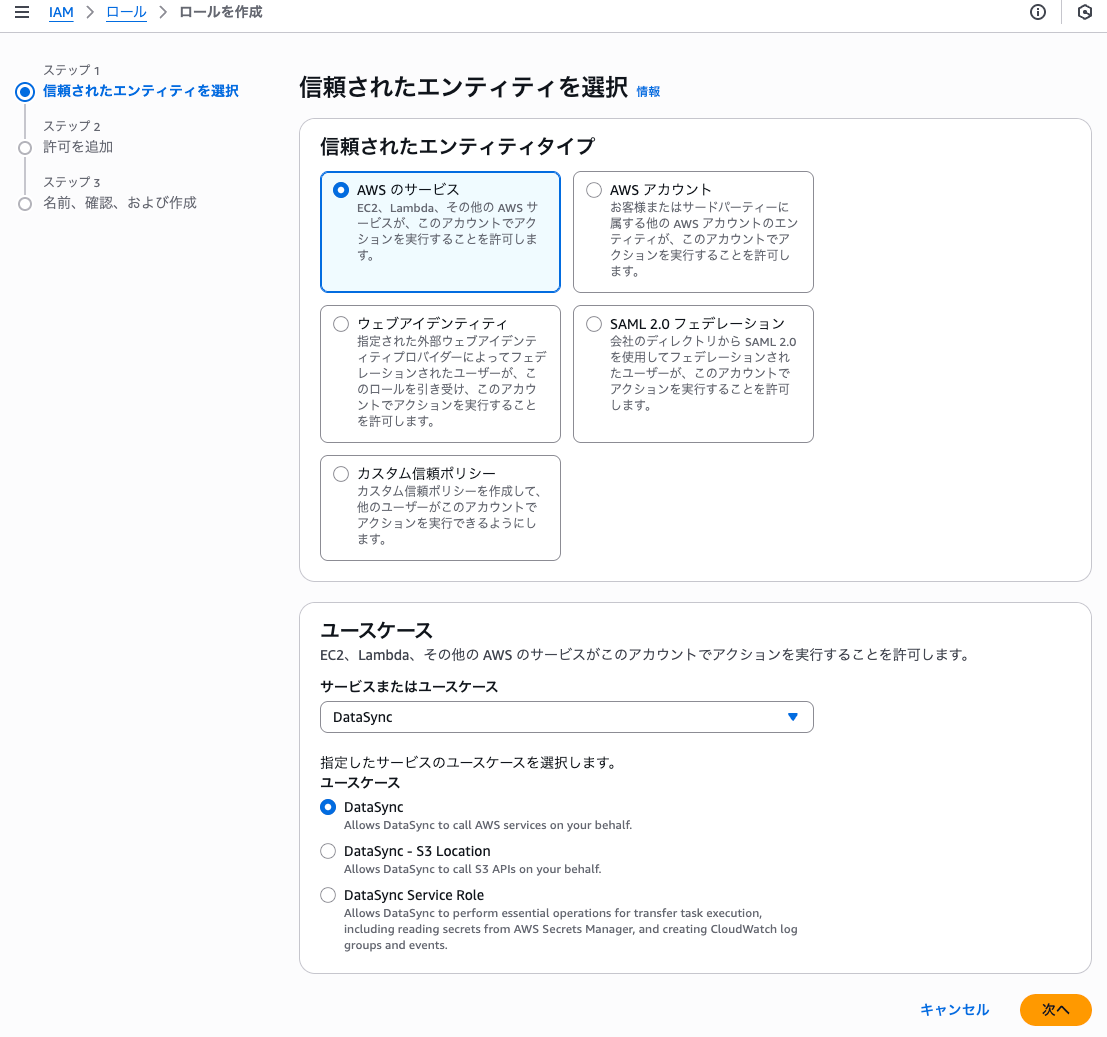Select AWS アカウント entity type
The height and width of the screenshot is (1037, 1107).
(693, 232)
